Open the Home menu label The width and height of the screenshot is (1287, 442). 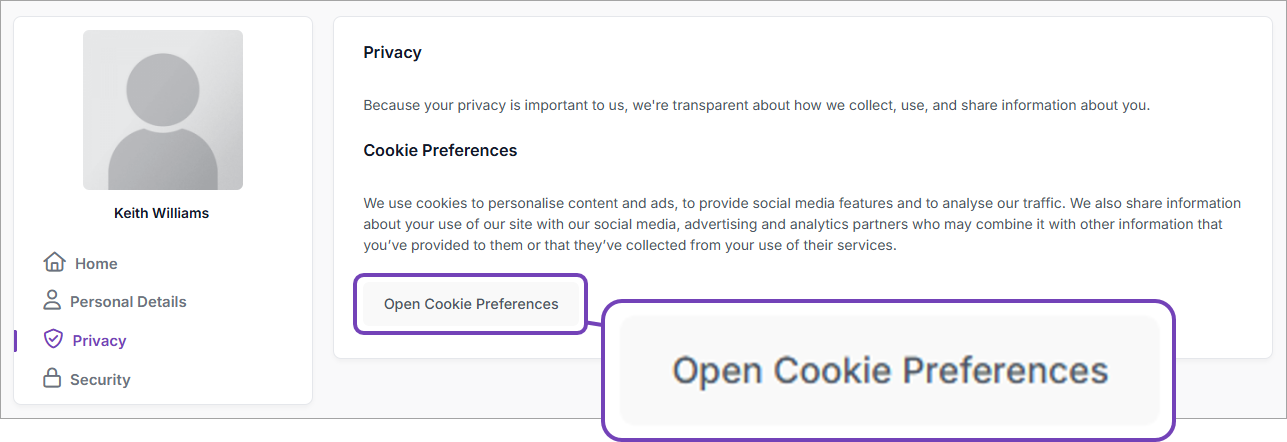pos(96,264)
